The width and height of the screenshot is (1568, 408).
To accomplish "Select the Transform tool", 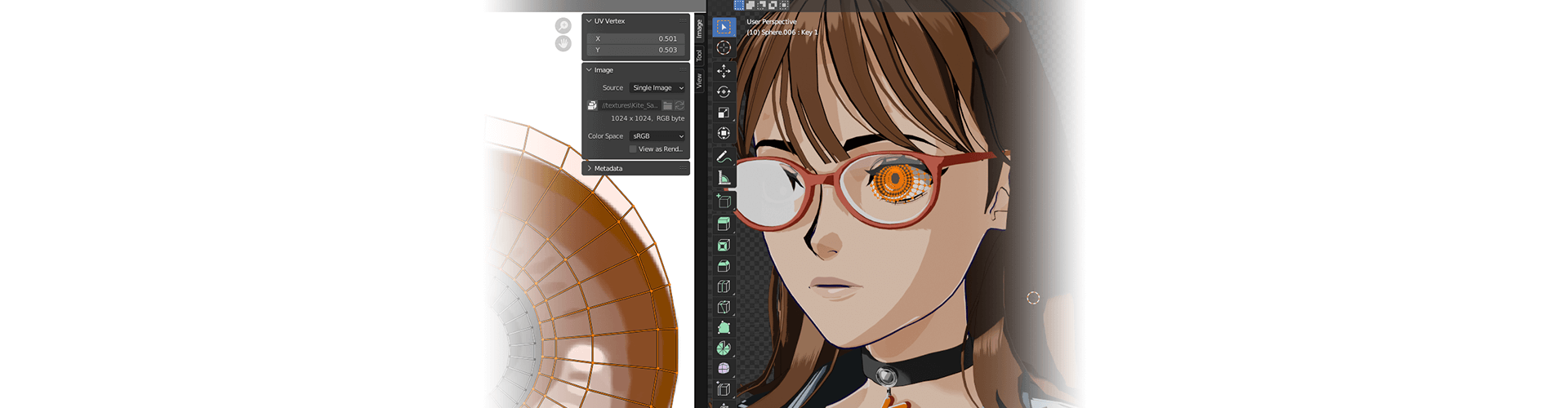I will pos(724,133).
